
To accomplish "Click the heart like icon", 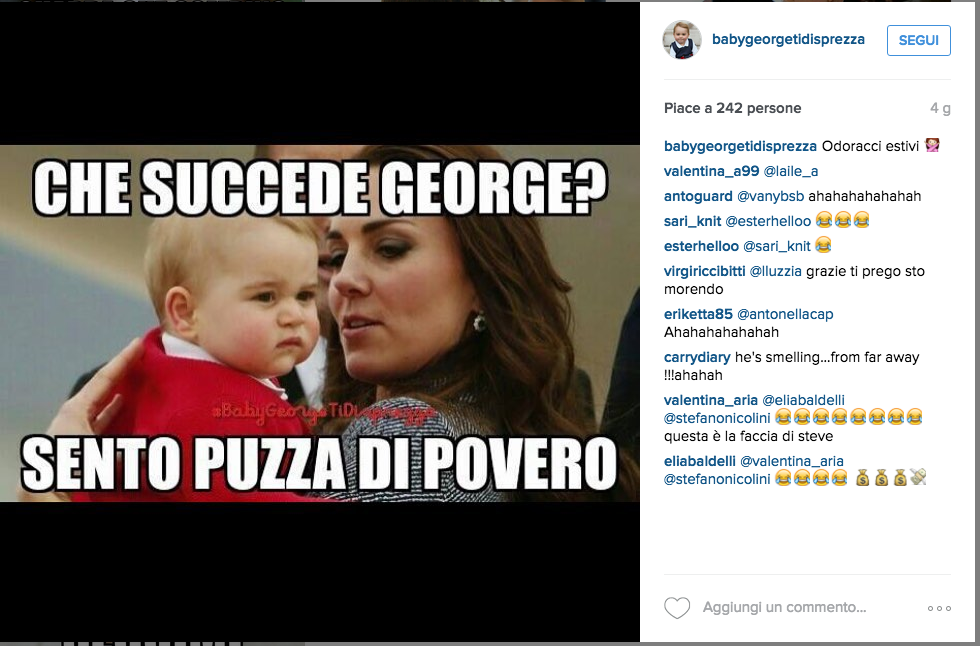I will click(677, 608).
